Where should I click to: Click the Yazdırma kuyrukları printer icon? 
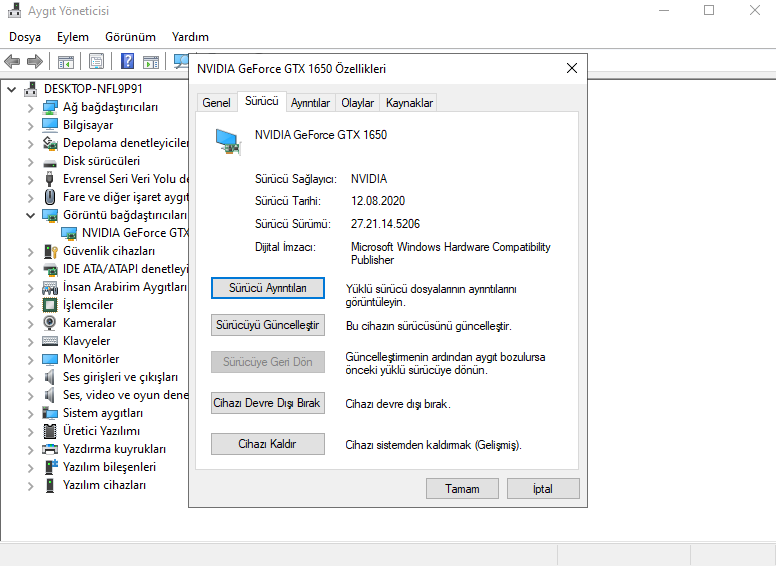50,449
